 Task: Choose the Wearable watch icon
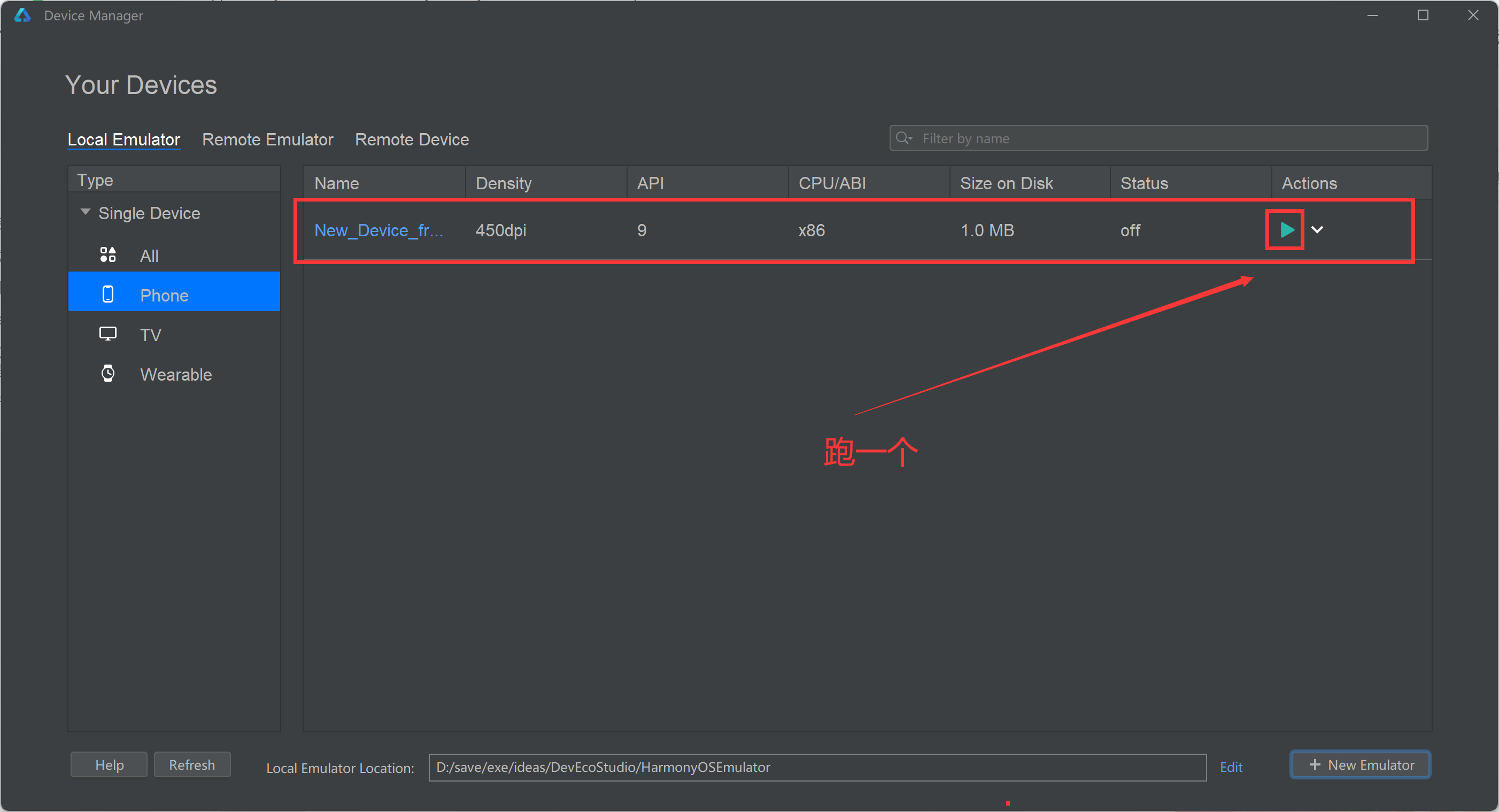pyautogui.click(x=107, y=374)
